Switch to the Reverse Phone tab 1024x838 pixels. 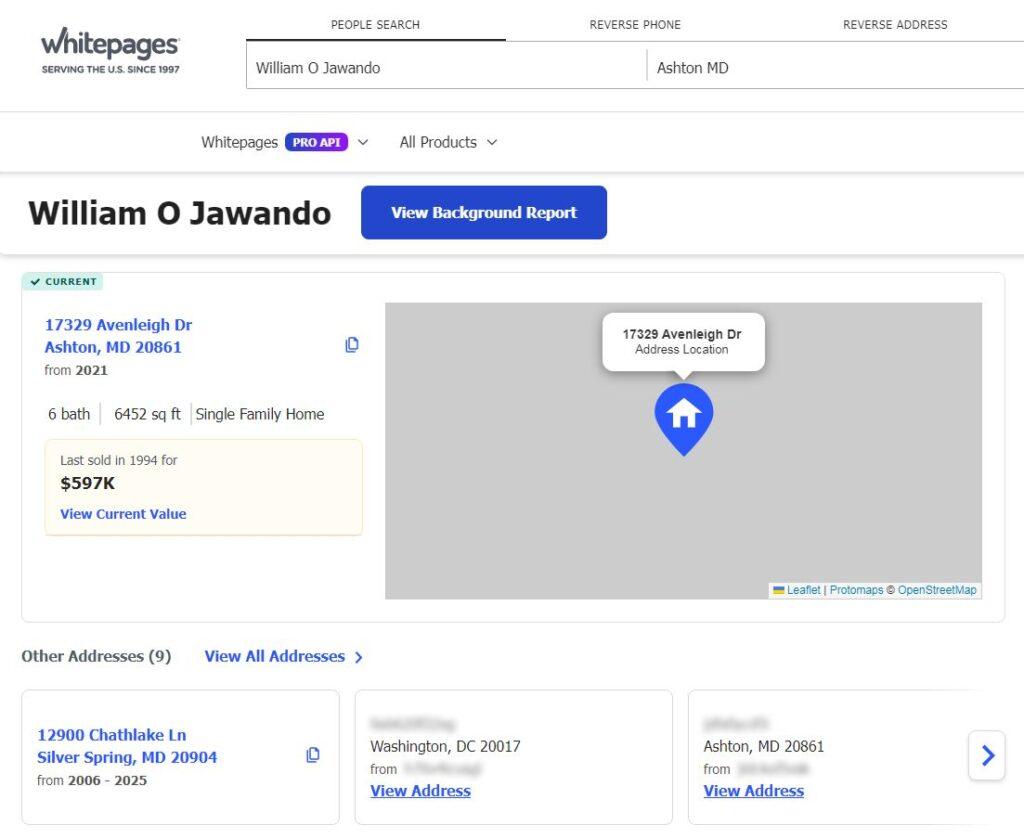635,25
